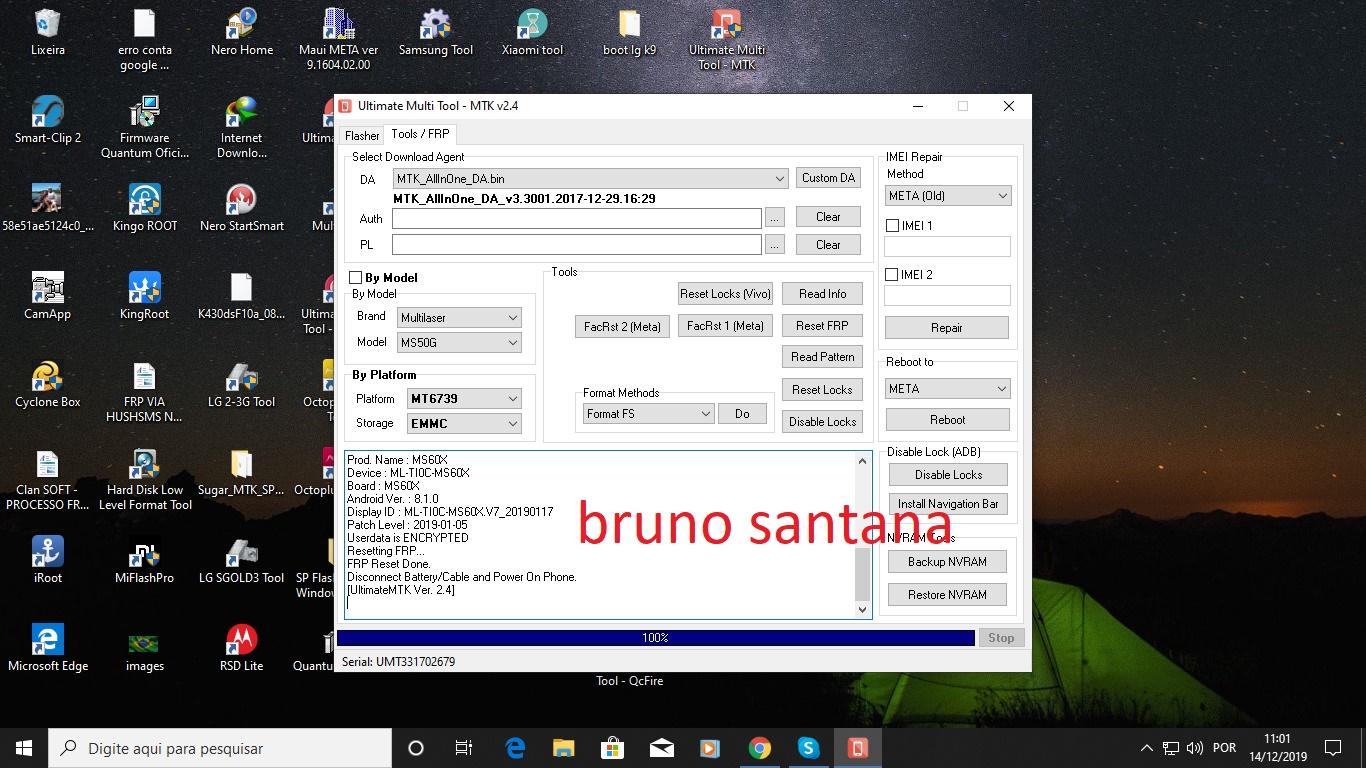Image resolution: width=1366 pixels, height=768 pixels.
Task: Open File Explorer in the taskbar
Action: [564, 748]
